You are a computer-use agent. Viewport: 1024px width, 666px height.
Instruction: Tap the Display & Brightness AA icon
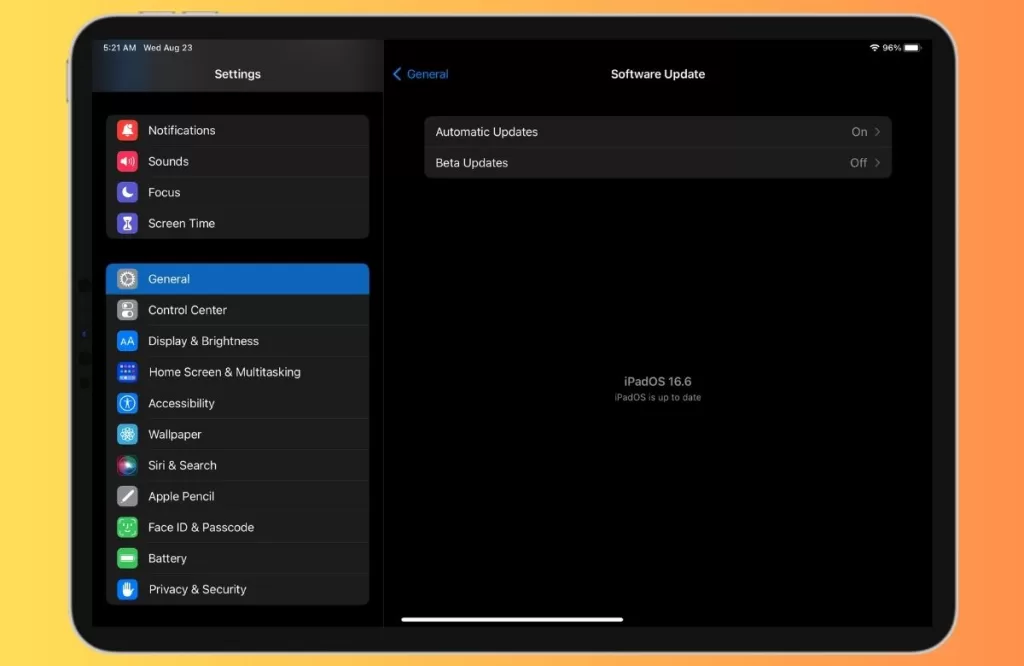[x=127, y=341]
